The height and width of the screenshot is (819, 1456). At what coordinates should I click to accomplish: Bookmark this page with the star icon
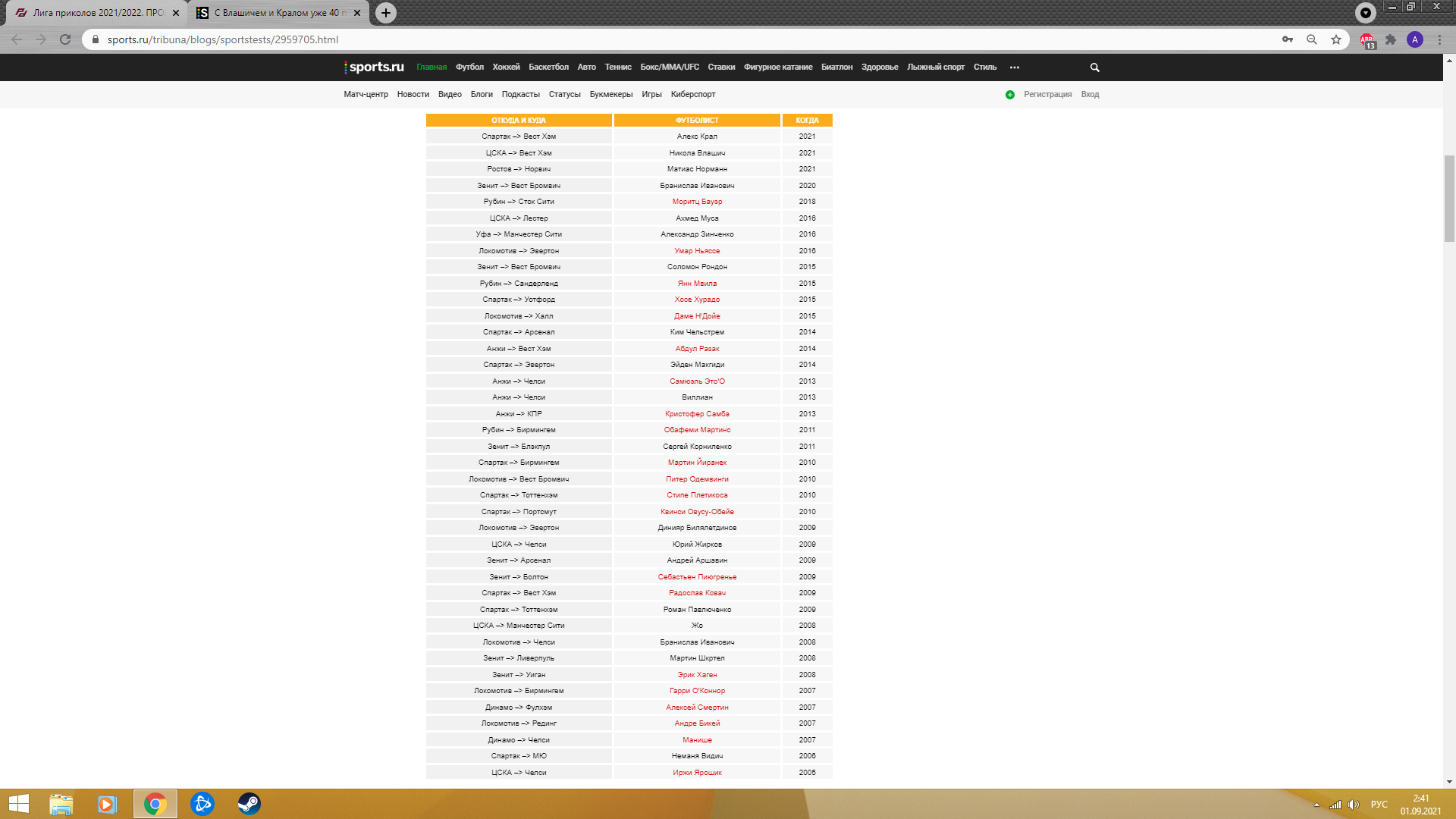1336,39
